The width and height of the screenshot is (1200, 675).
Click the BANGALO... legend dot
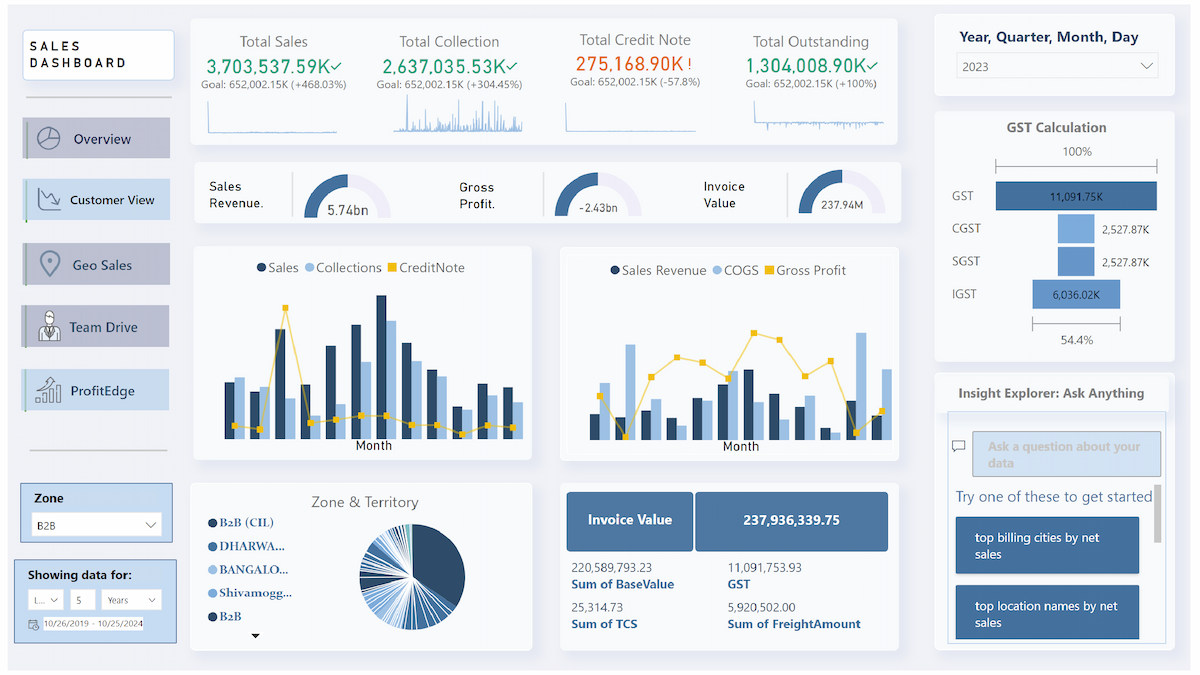tap(212, 570)
